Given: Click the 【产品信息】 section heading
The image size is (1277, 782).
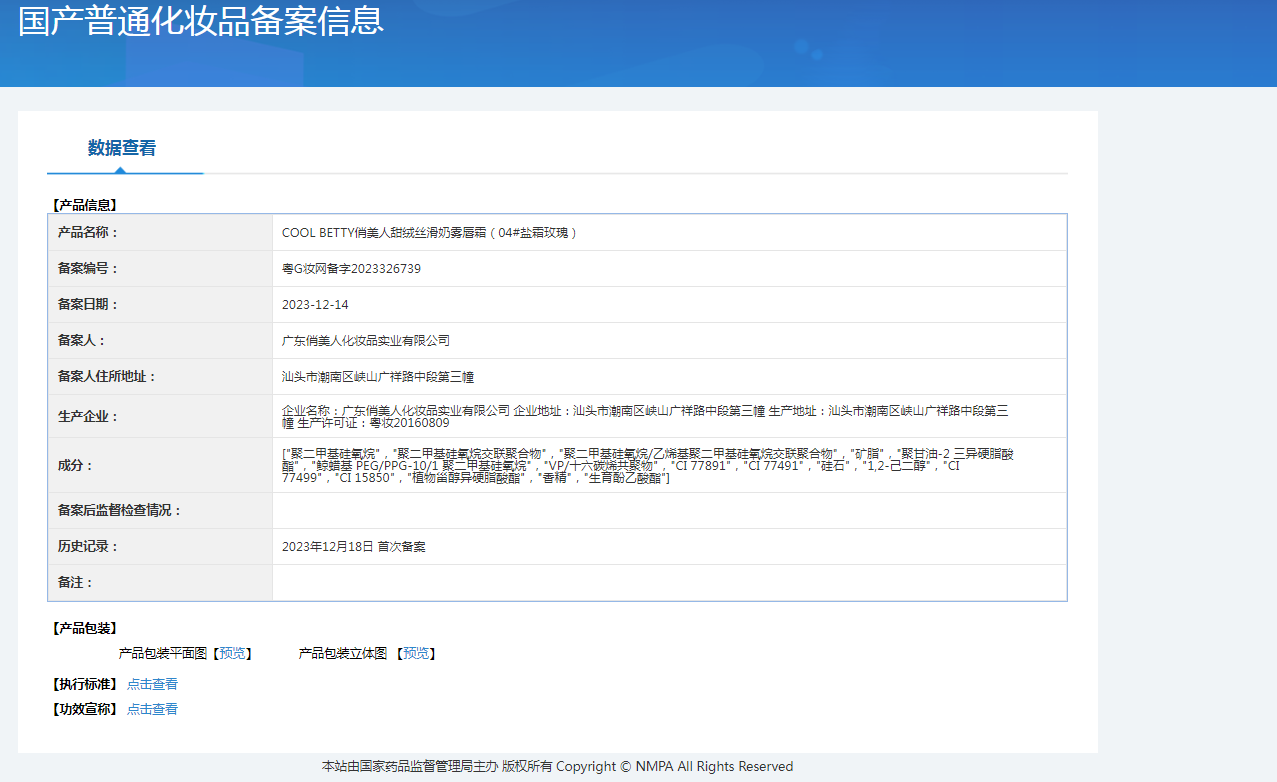Looking at the screenshot, I should (85, 205).
